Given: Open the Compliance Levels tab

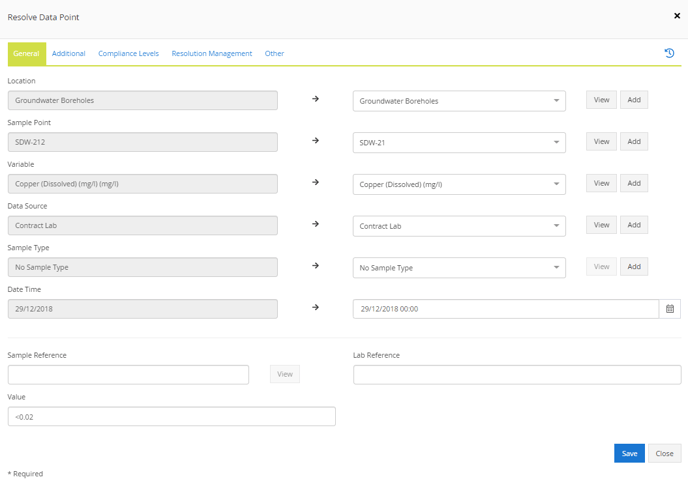Looking at the screenshot, I should [129, 54].
